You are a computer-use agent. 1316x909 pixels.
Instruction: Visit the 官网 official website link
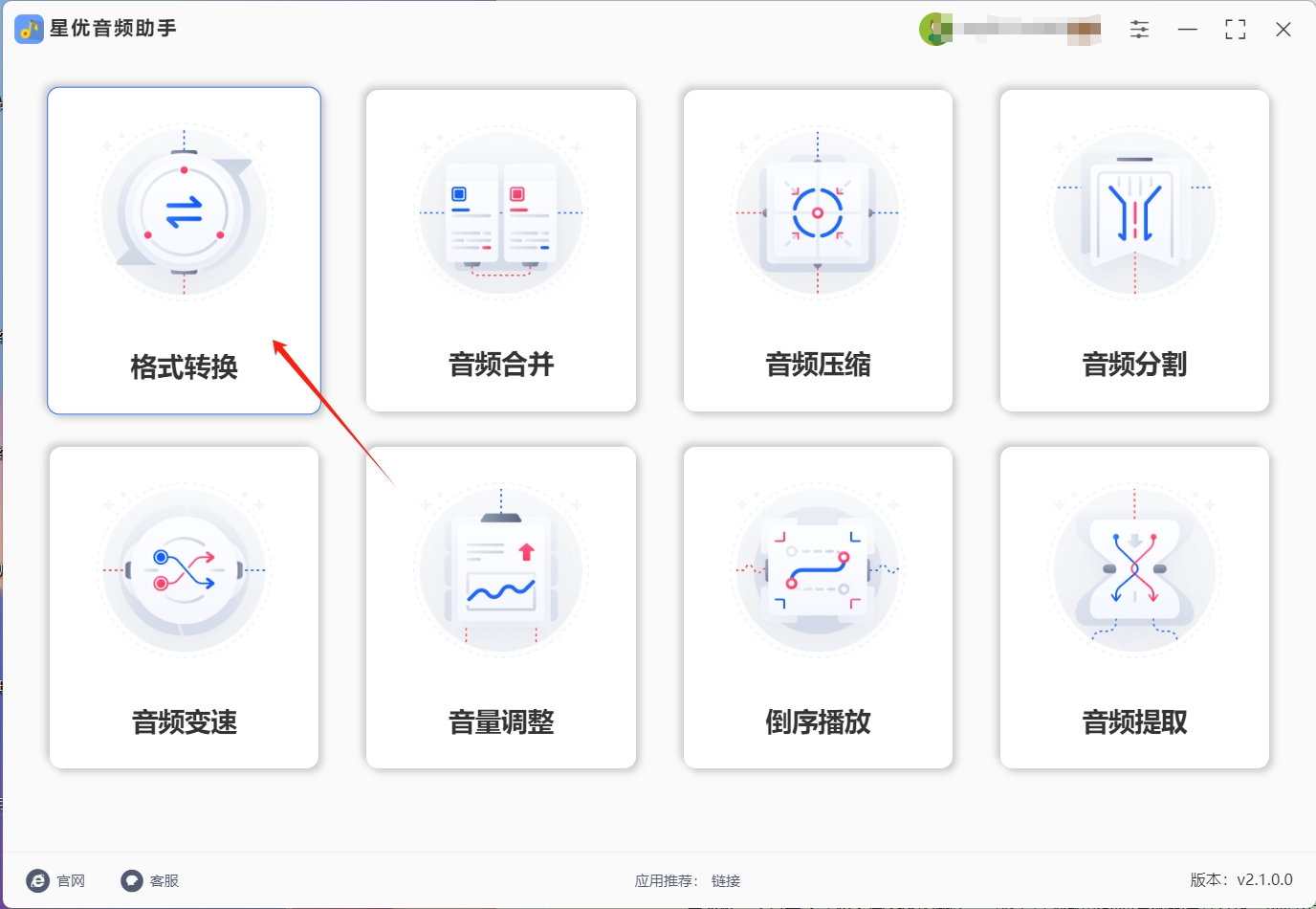55,880
